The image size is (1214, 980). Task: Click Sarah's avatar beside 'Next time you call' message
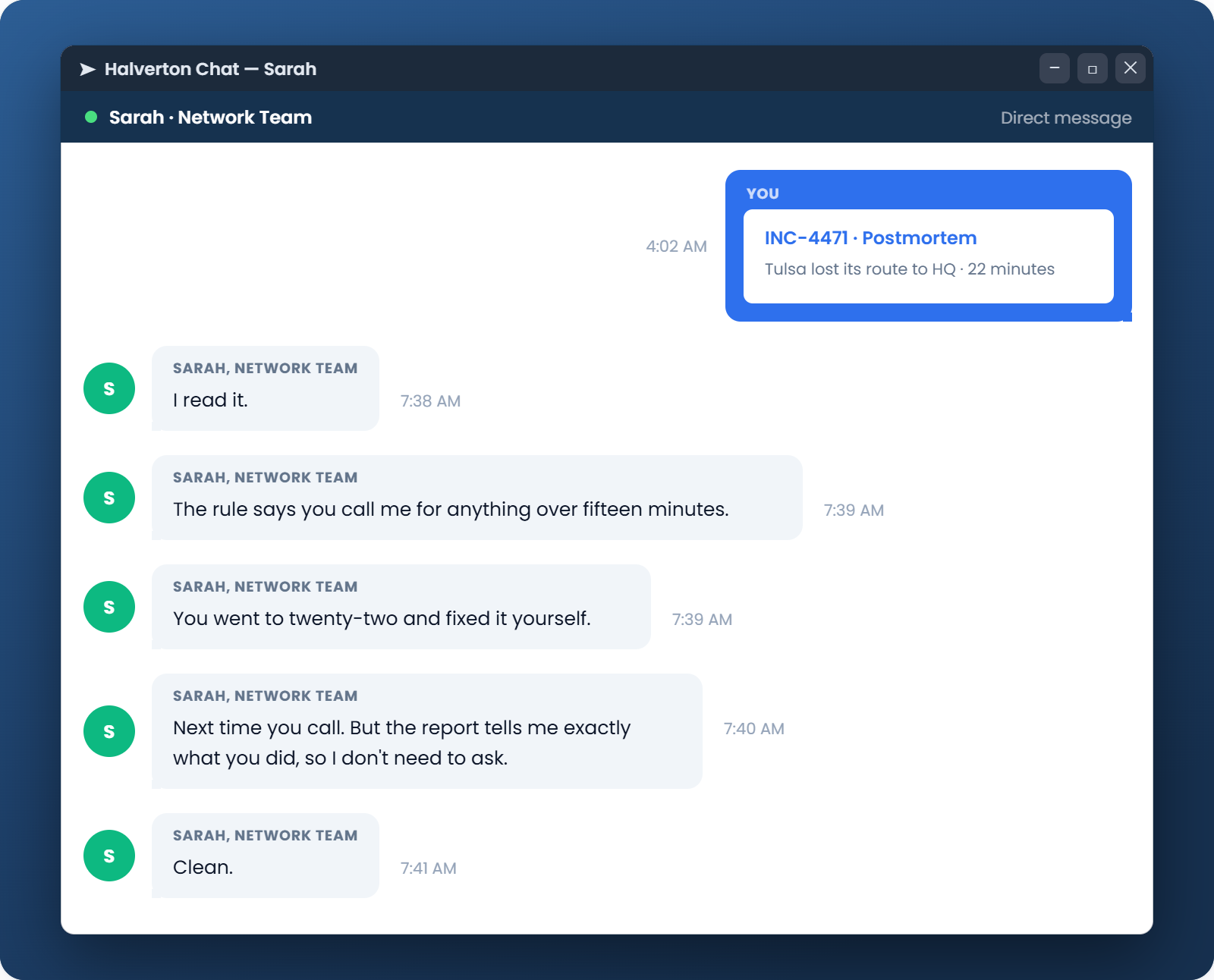point(109,731)
